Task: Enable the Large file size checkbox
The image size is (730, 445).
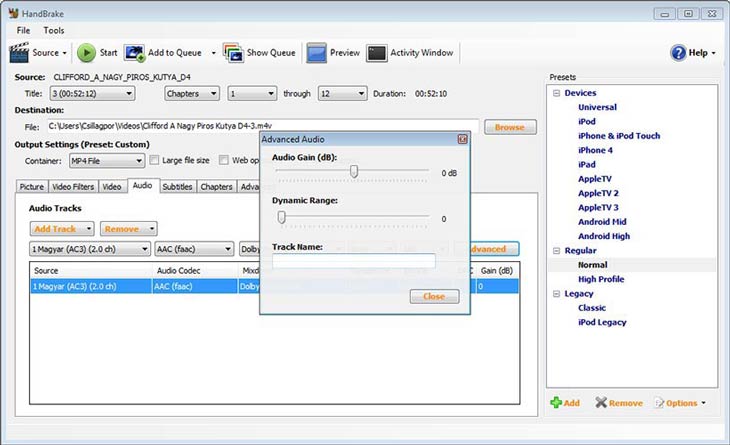Action: click(x=154, y=160)
